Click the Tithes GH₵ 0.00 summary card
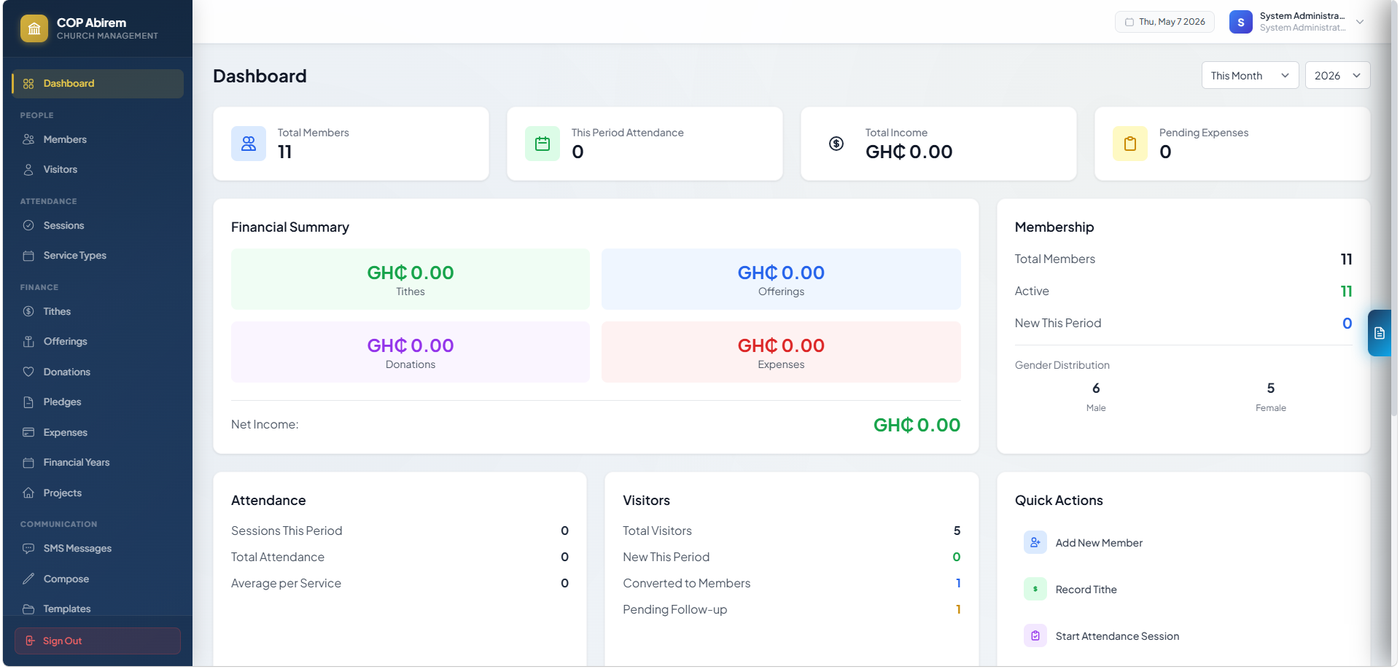Viewport: 1400px width, 669px height. (410, 279)
